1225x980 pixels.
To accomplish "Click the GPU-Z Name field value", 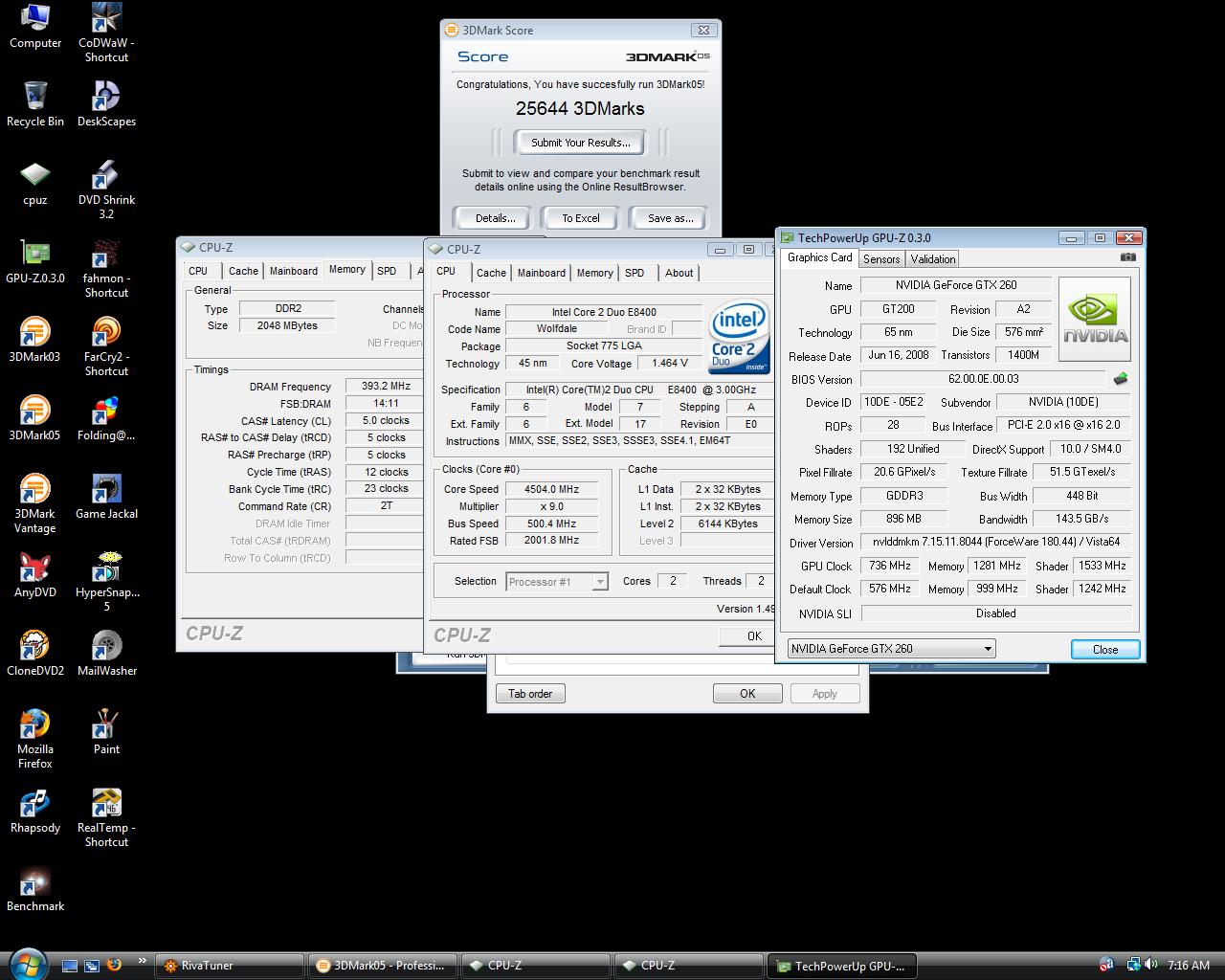I will pyautogui.click(x=956, y=285).
